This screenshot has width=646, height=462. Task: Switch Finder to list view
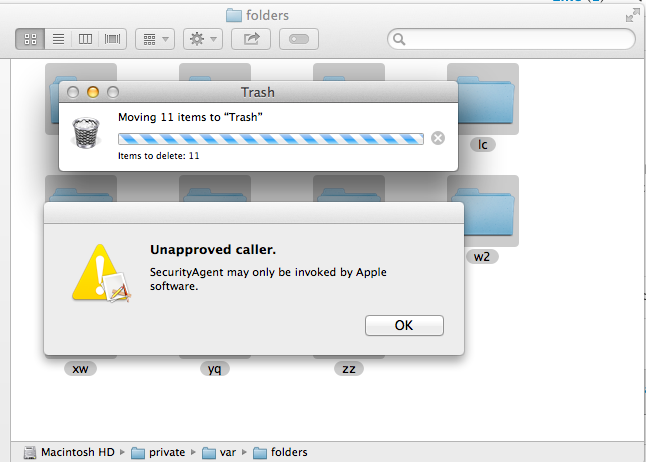pyautogui.click(x=58, y=39)
